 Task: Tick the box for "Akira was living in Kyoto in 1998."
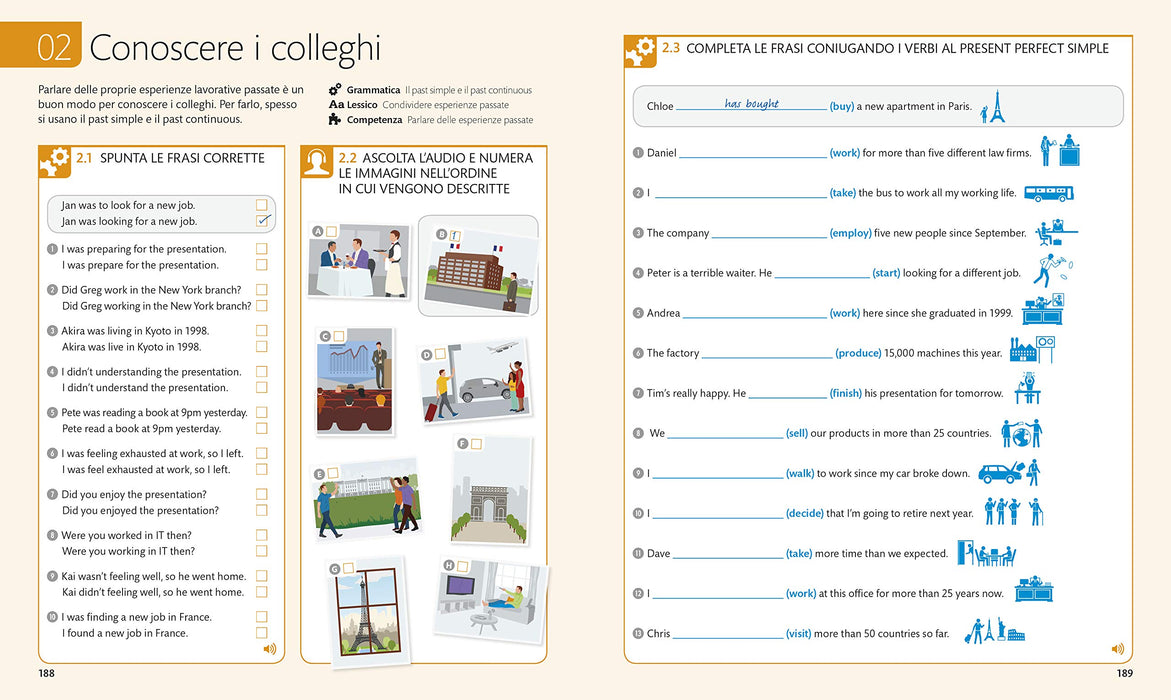click(261, 330)
